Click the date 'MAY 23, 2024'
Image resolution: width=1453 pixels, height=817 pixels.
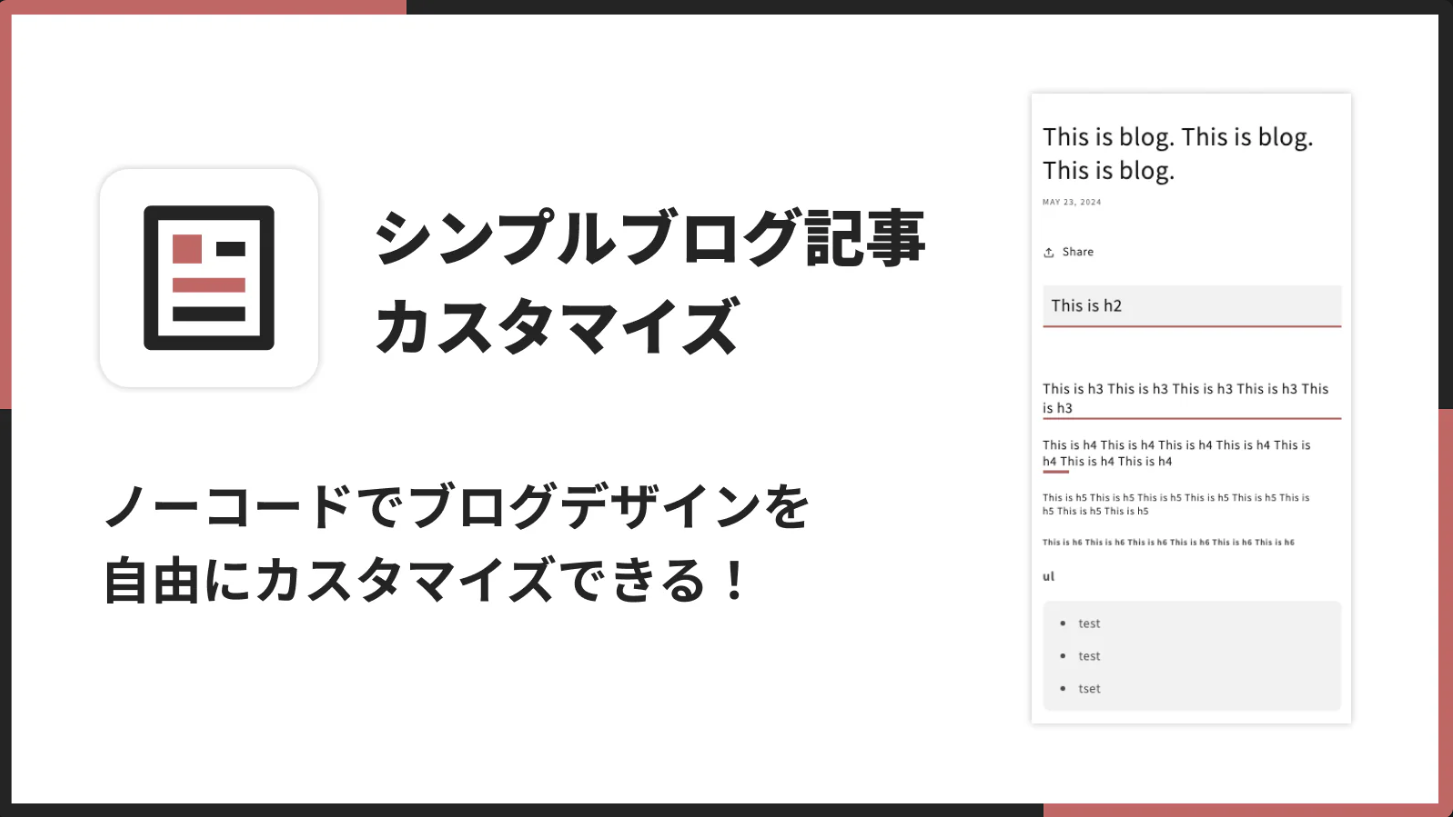tap(1072, 202)
